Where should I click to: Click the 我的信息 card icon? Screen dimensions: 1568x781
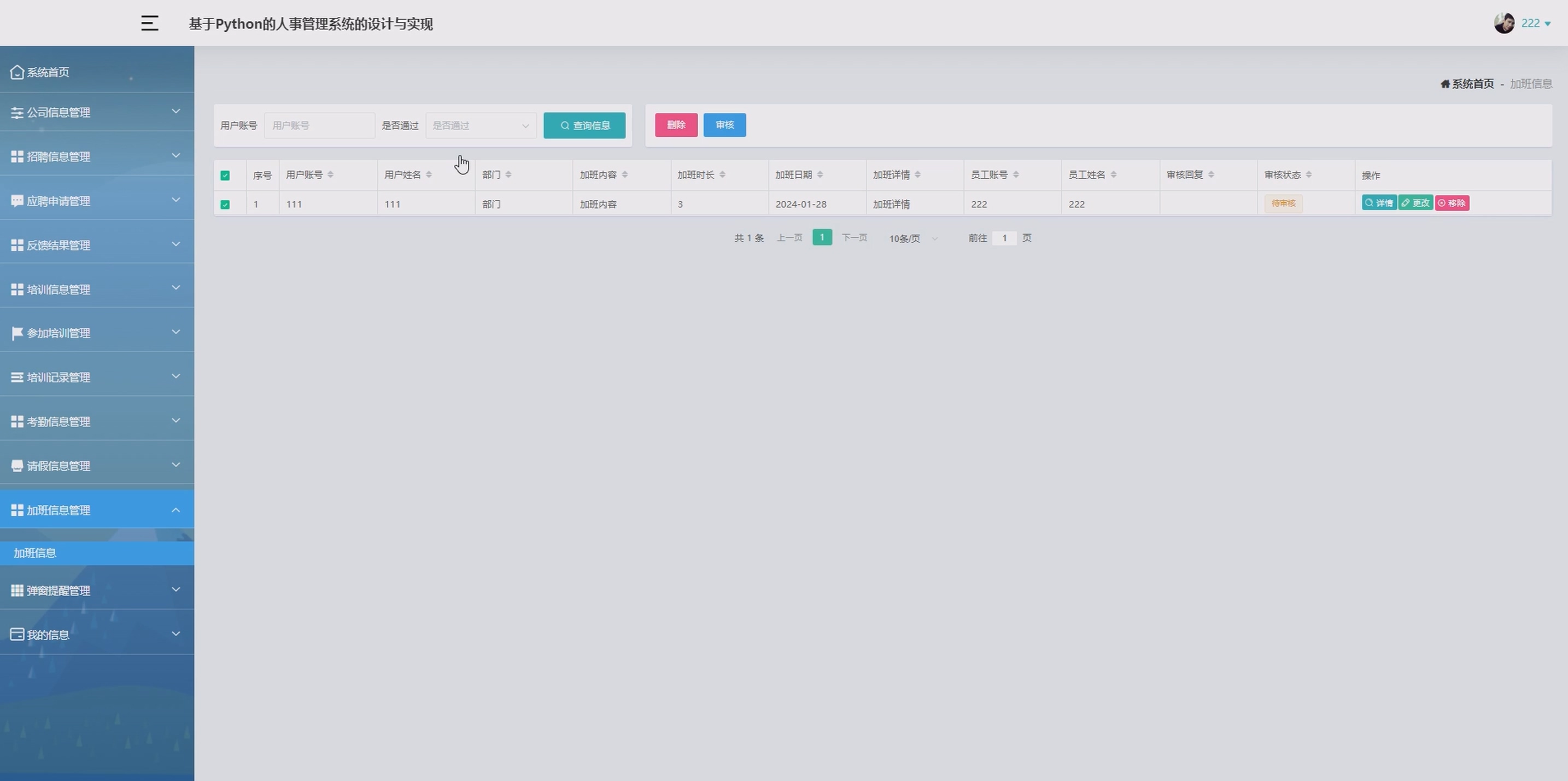[x=17, y=634]
